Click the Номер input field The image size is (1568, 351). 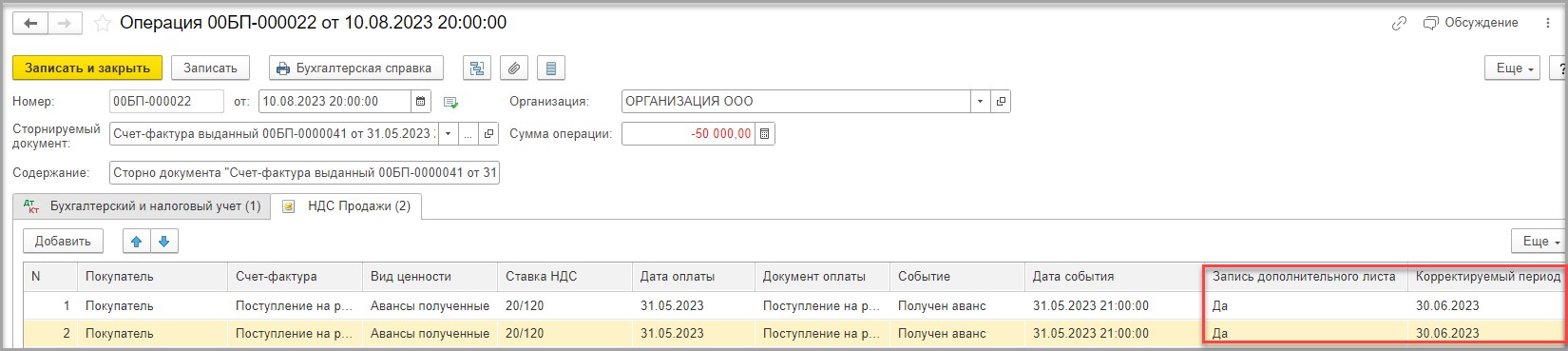pyautogui.click(x=166, y=102)
